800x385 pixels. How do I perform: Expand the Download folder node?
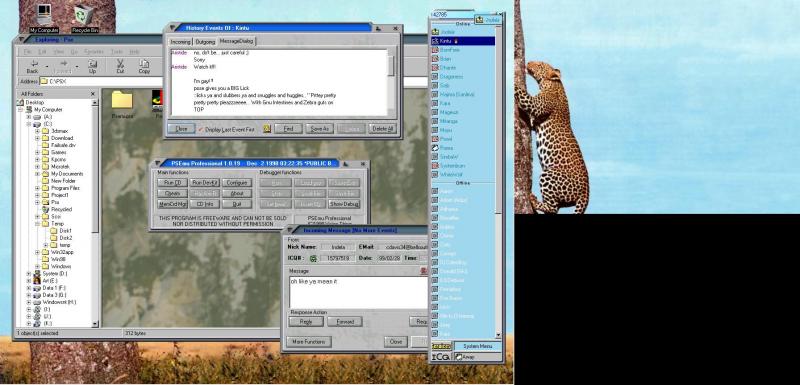[37, 138]
